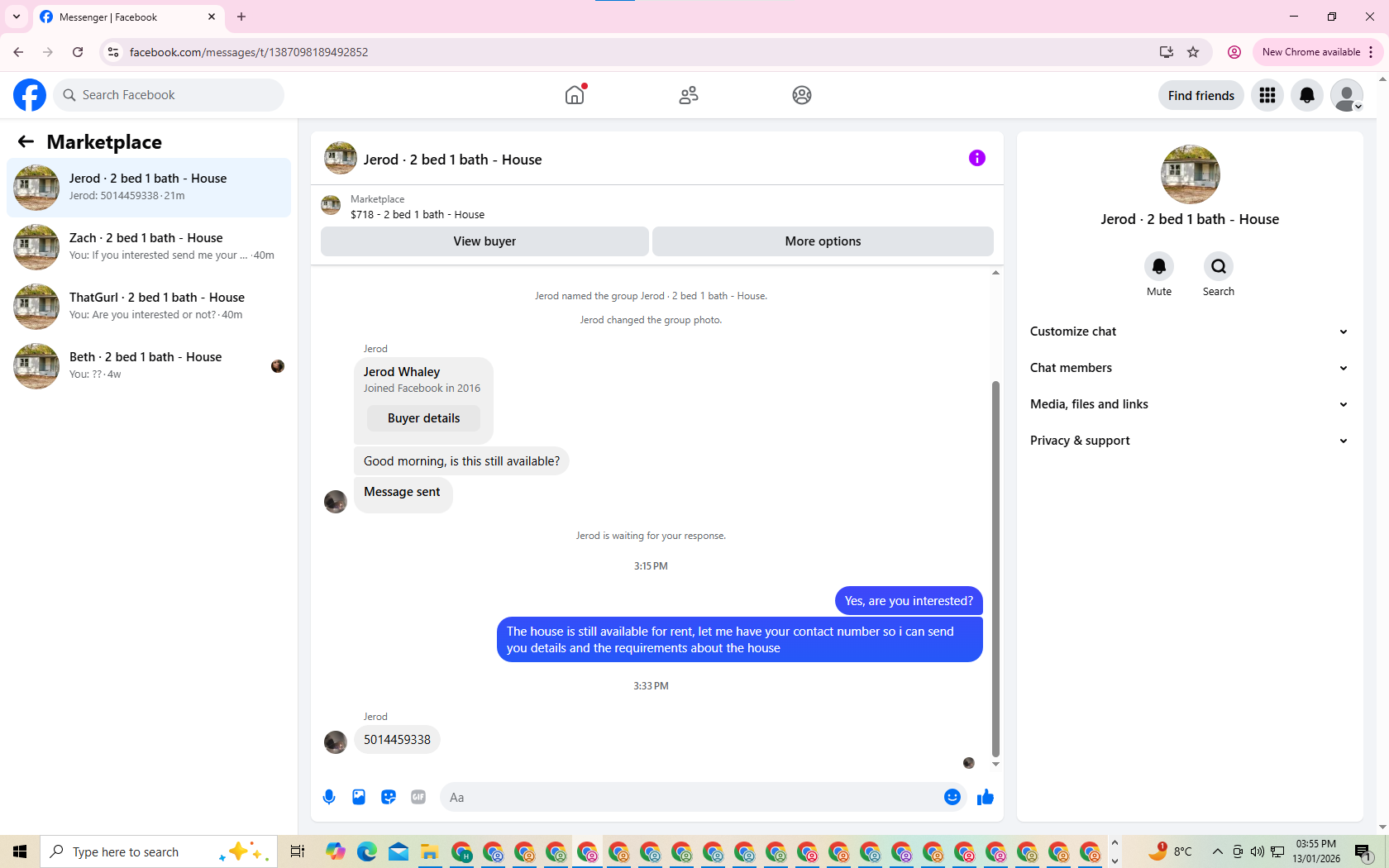Select 'Good morning, is this still available?' message
Viewport: 1389px width, 868px height.
[461, 461]
